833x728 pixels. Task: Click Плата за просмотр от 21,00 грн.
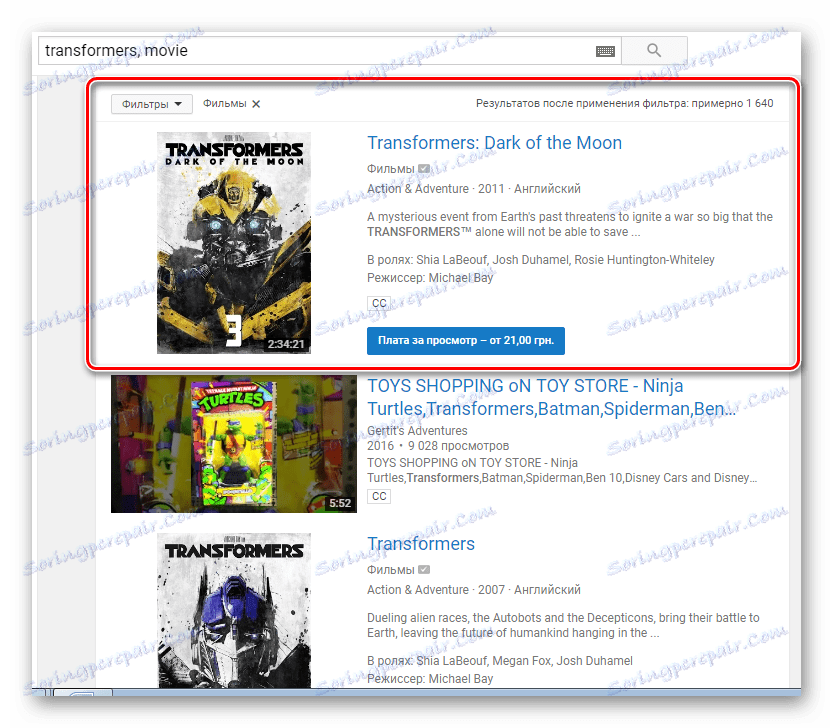[x=465, y=341]
